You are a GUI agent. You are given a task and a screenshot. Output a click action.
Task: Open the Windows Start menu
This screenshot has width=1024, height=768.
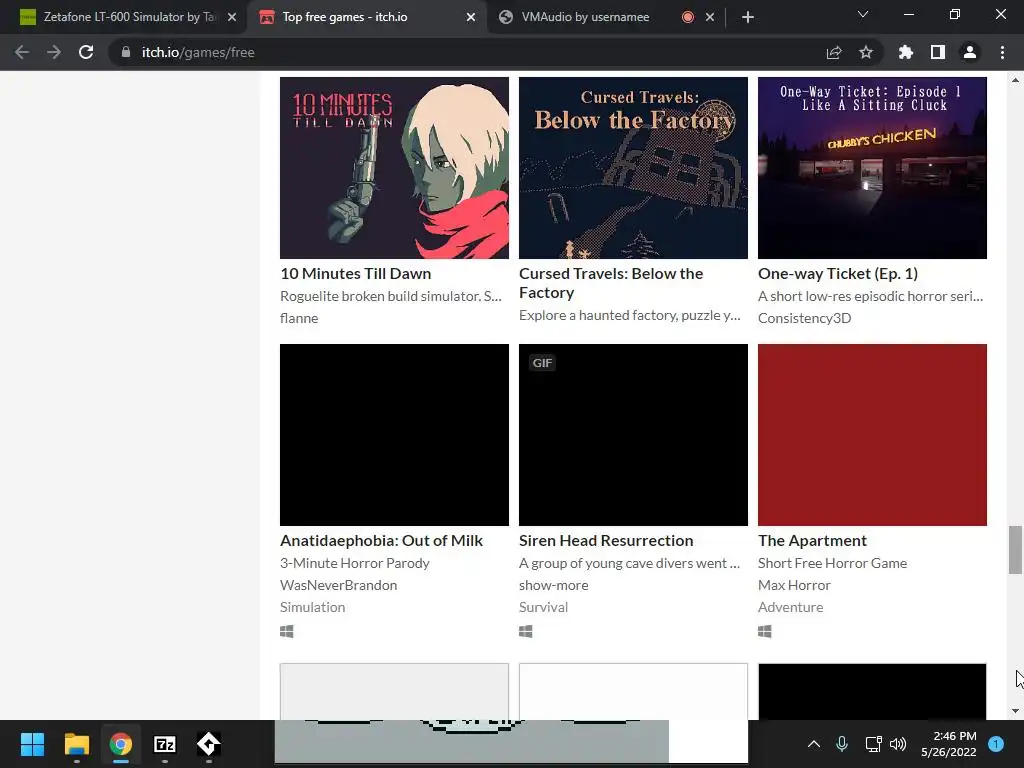click(x=32, y=744)
